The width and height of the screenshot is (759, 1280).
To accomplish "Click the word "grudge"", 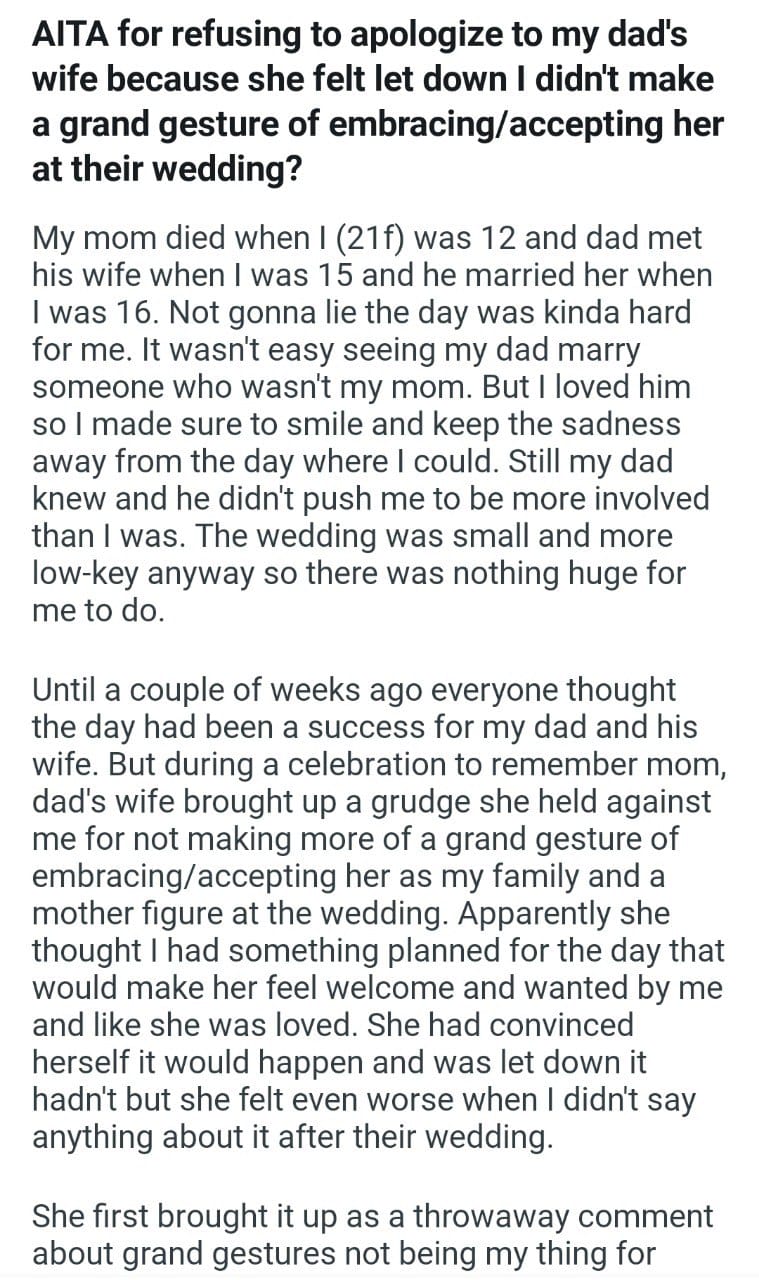I will pos(437,801).
